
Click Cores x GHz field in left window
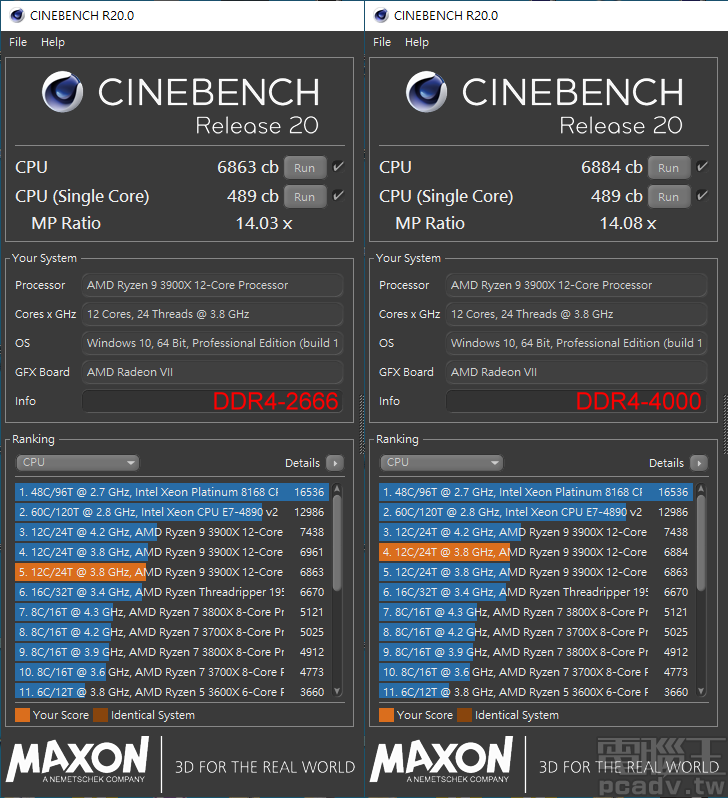(212, 314)
